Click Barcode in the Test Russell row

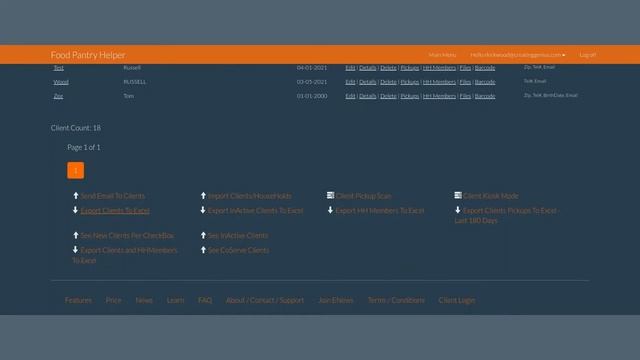click(x=485, y=68)
